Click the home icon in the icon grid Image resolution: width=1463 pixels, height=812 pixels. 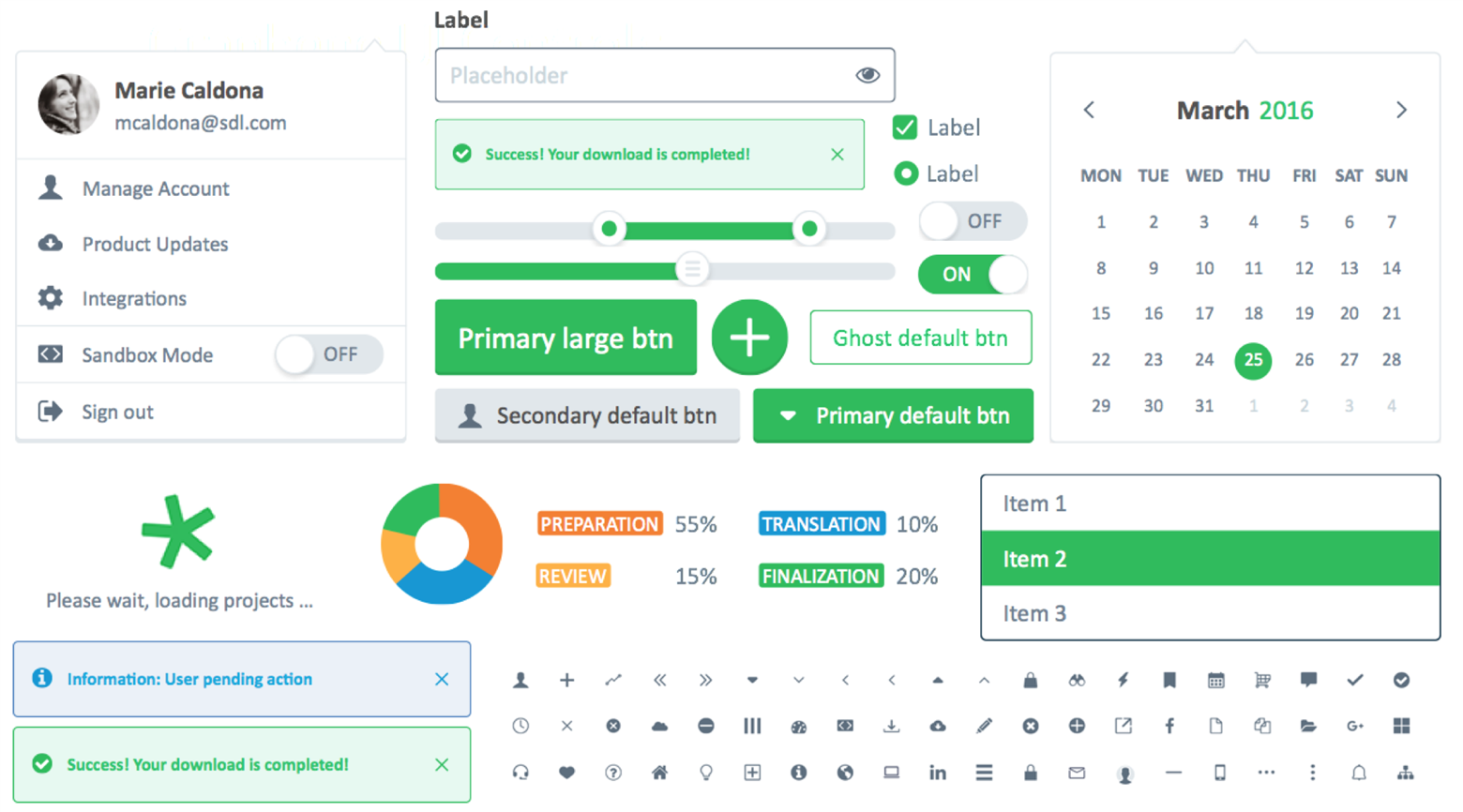click(x=659, y=773)
